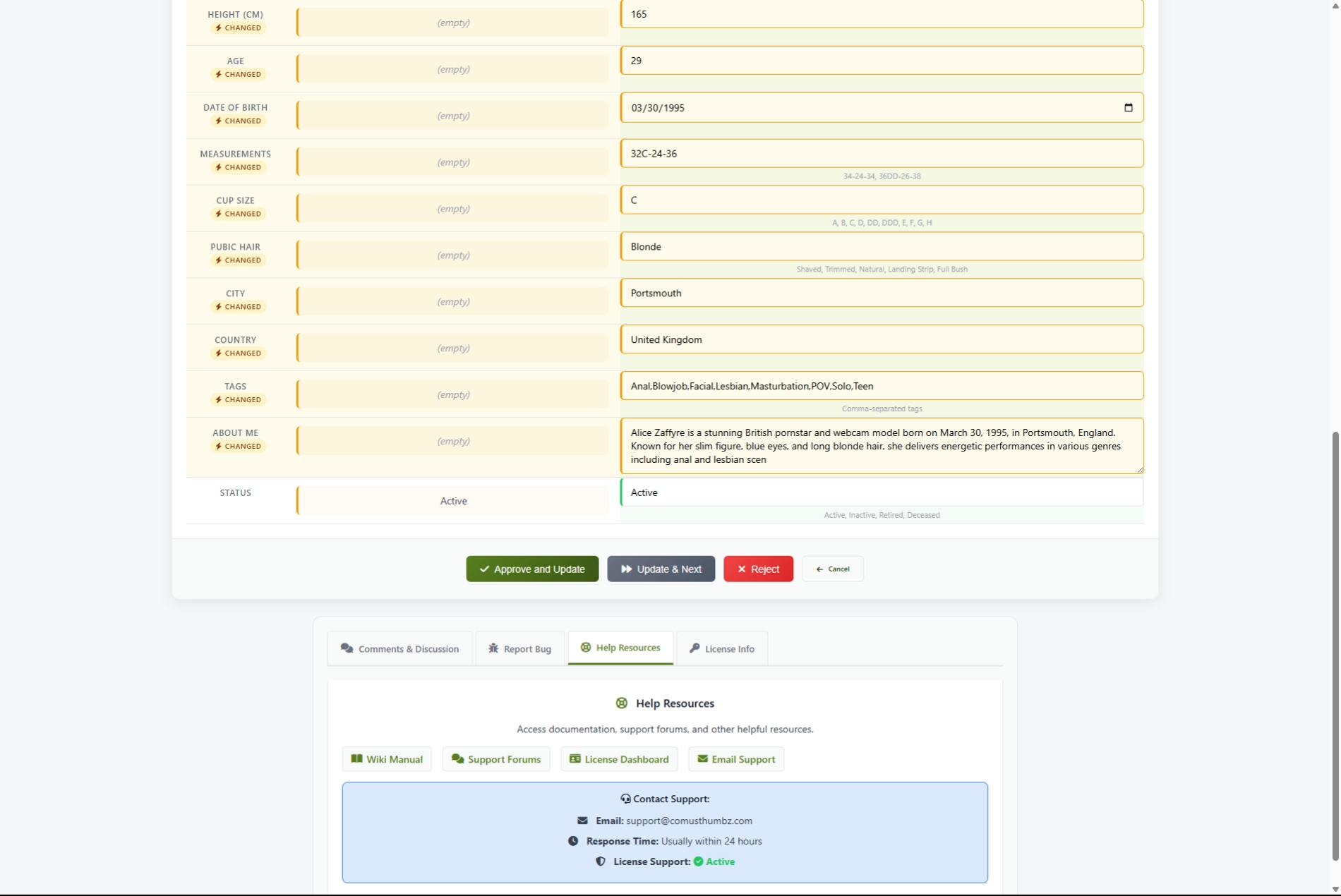Click into the Measurements field
This screenshot has height=896, width=1341.
click(x=882, y=154)
